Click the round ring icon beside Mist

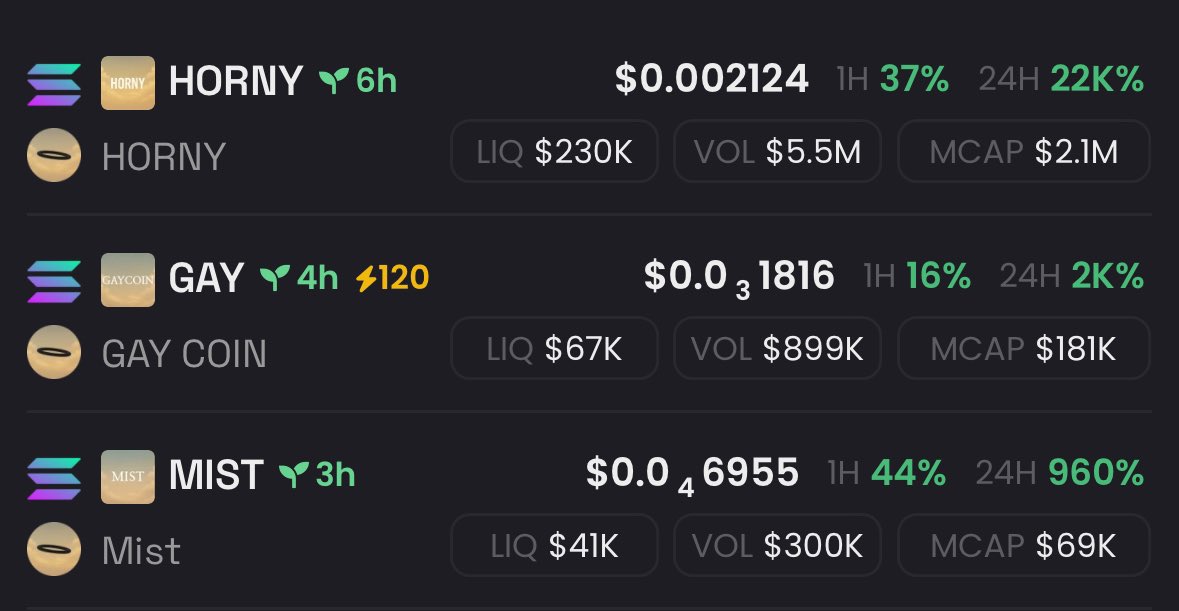(x=54, y=549)
